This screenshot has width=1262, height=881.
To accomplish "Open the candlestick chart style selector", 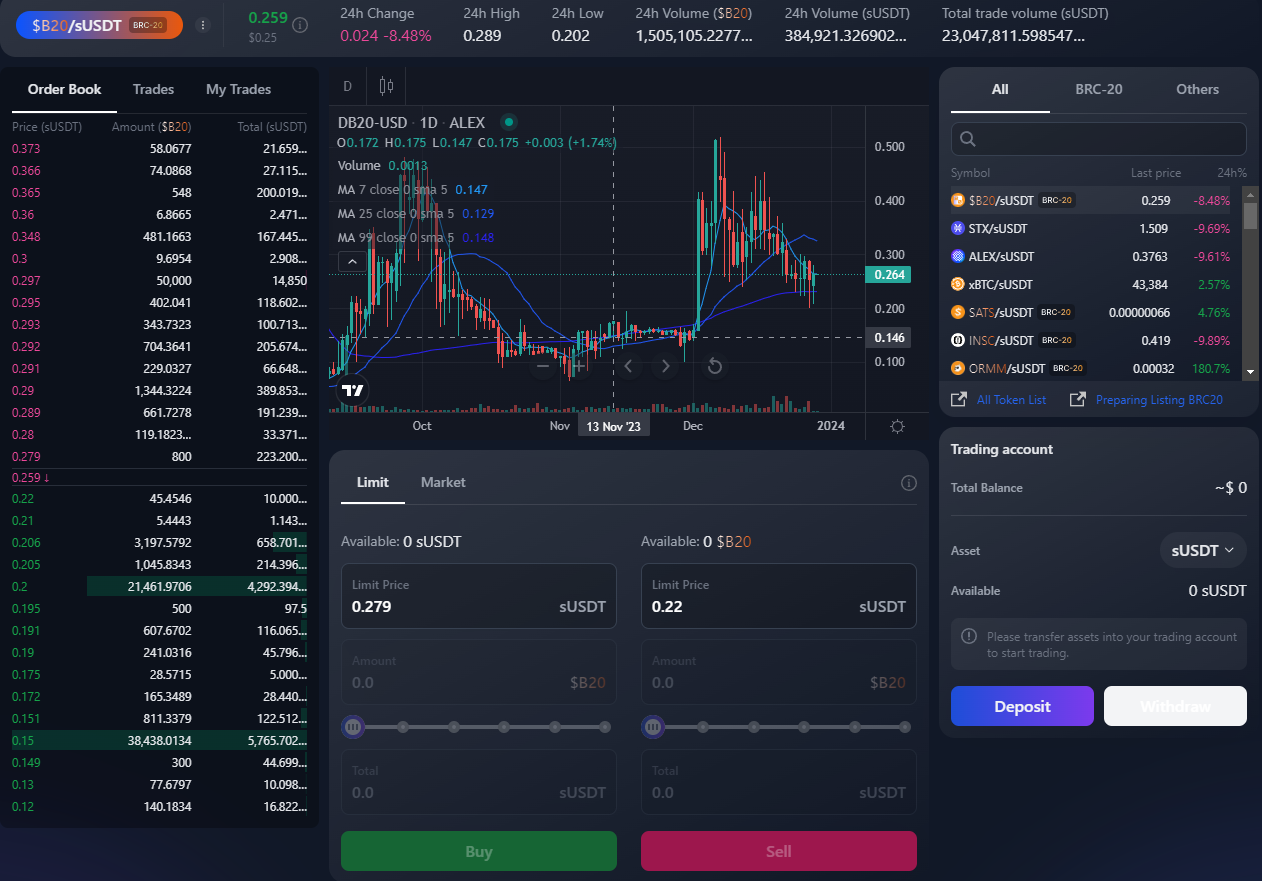I will click(386, 86).
